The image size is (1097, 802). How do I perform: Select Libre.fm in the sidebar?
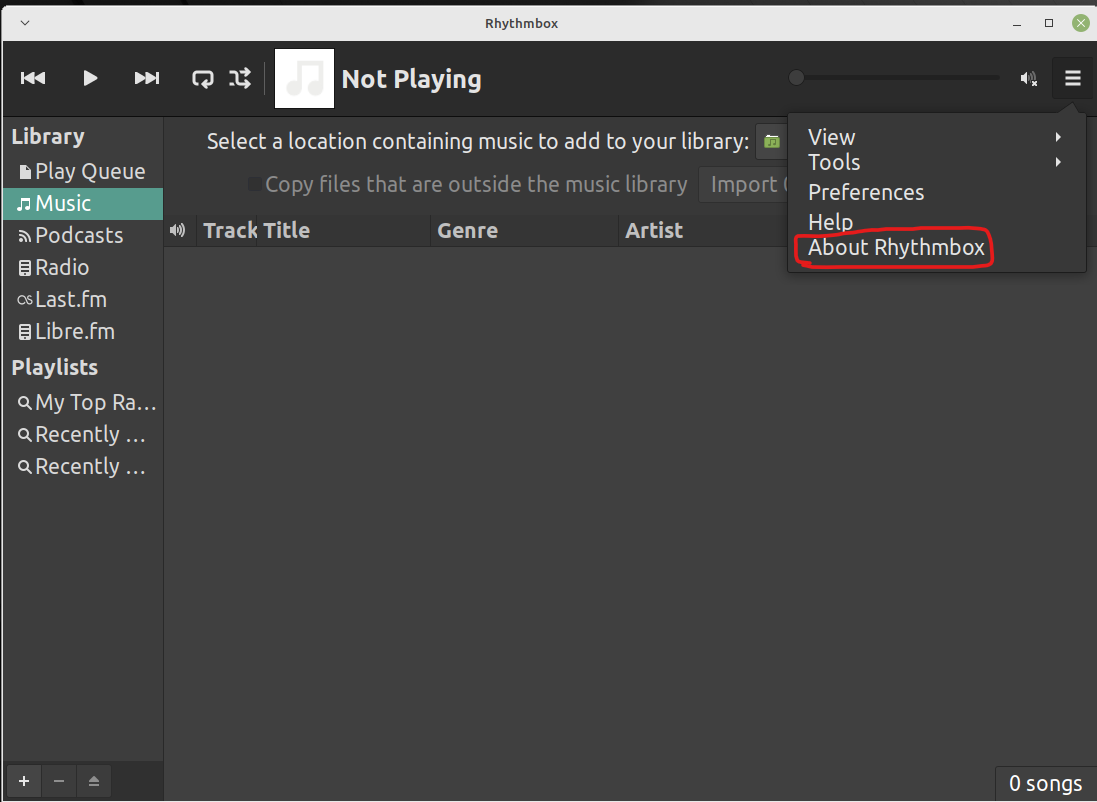tap(83, 332)
